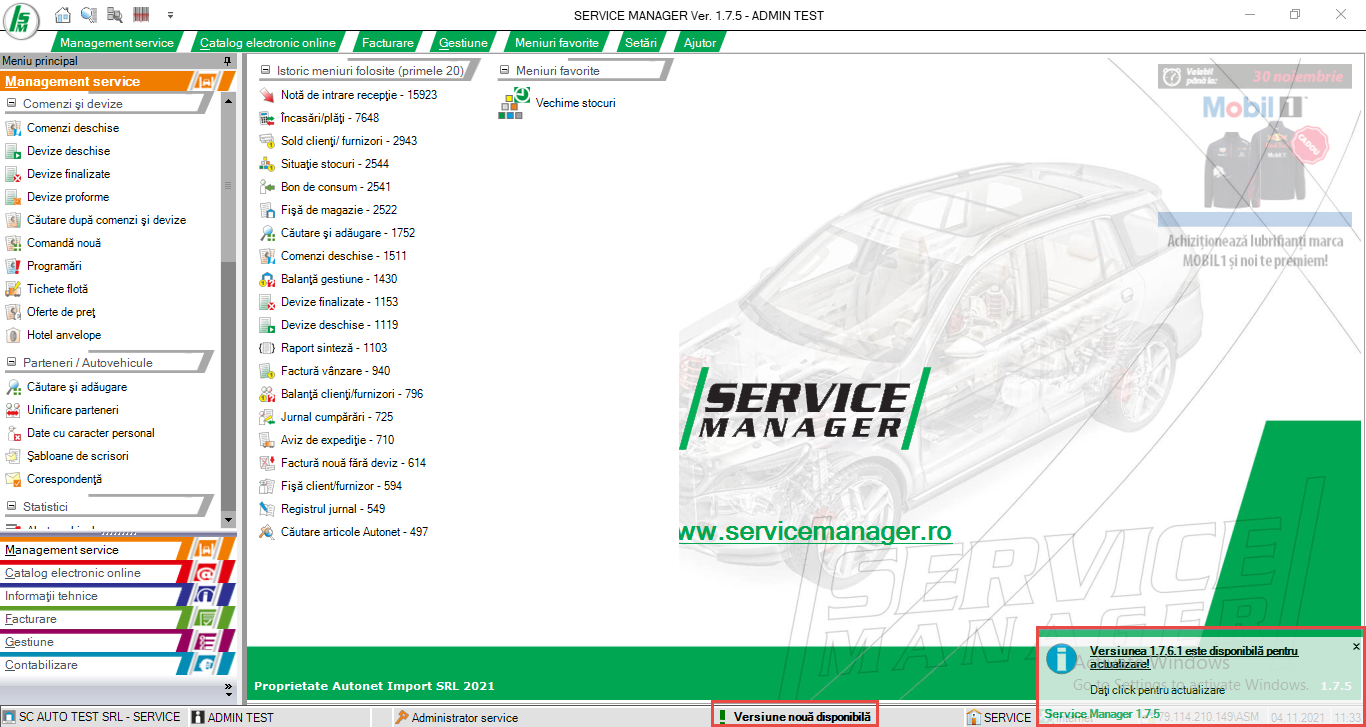Click the blue info icon for Informații tehnice
This screenshot has height=727, width=1366.
coord(205,596)
